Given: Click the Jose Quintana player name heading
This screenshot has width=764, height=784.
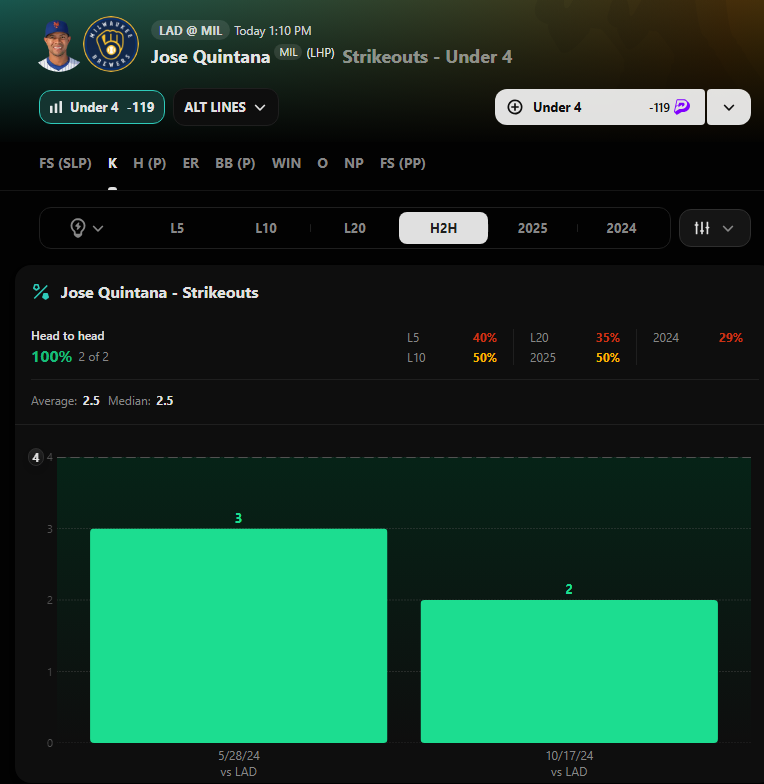Looking at the screenshot, I should (x=210, y=56).
